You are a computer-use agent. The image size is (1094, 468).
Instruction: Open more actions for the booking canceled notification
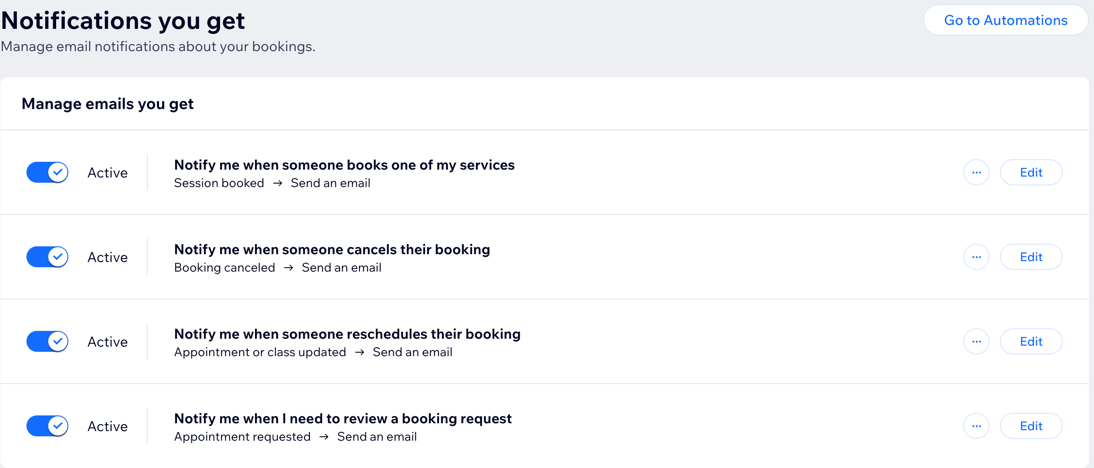(x=976, y=257)
